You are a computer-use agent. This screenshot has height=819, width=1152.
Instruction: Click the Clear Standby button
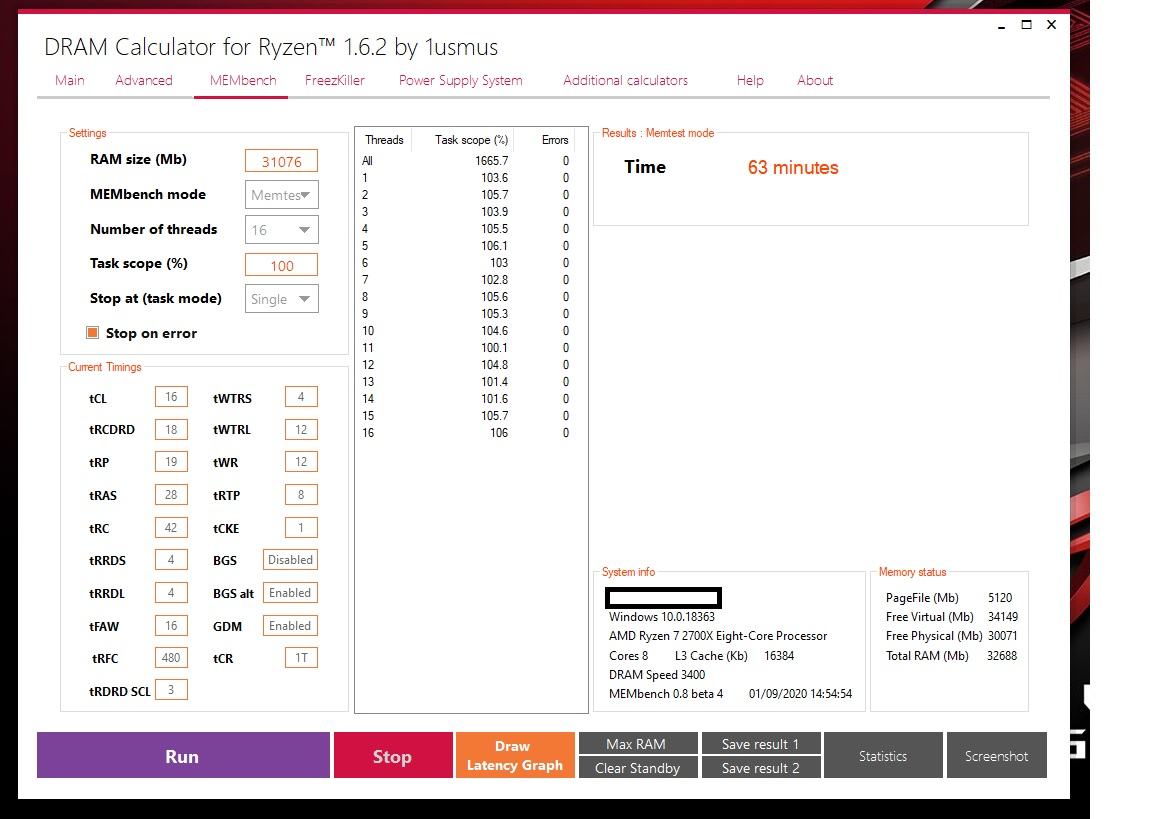(x=638, y=768)
